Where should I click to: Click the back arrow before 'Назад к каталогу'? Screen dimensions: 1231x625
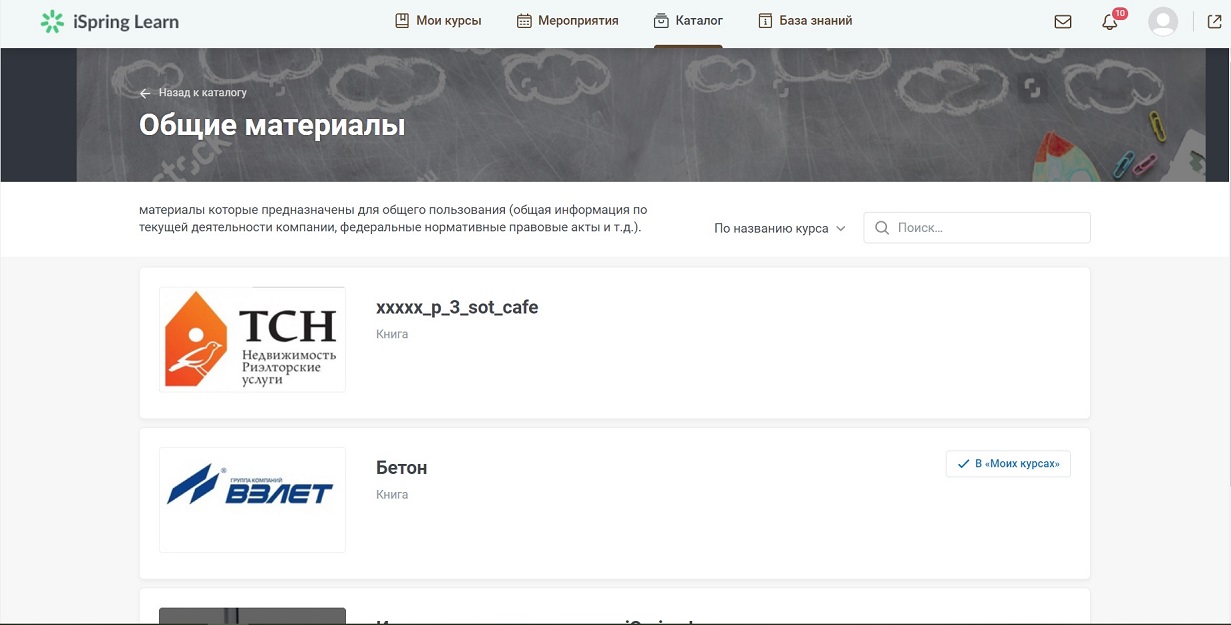click(145, 93)
